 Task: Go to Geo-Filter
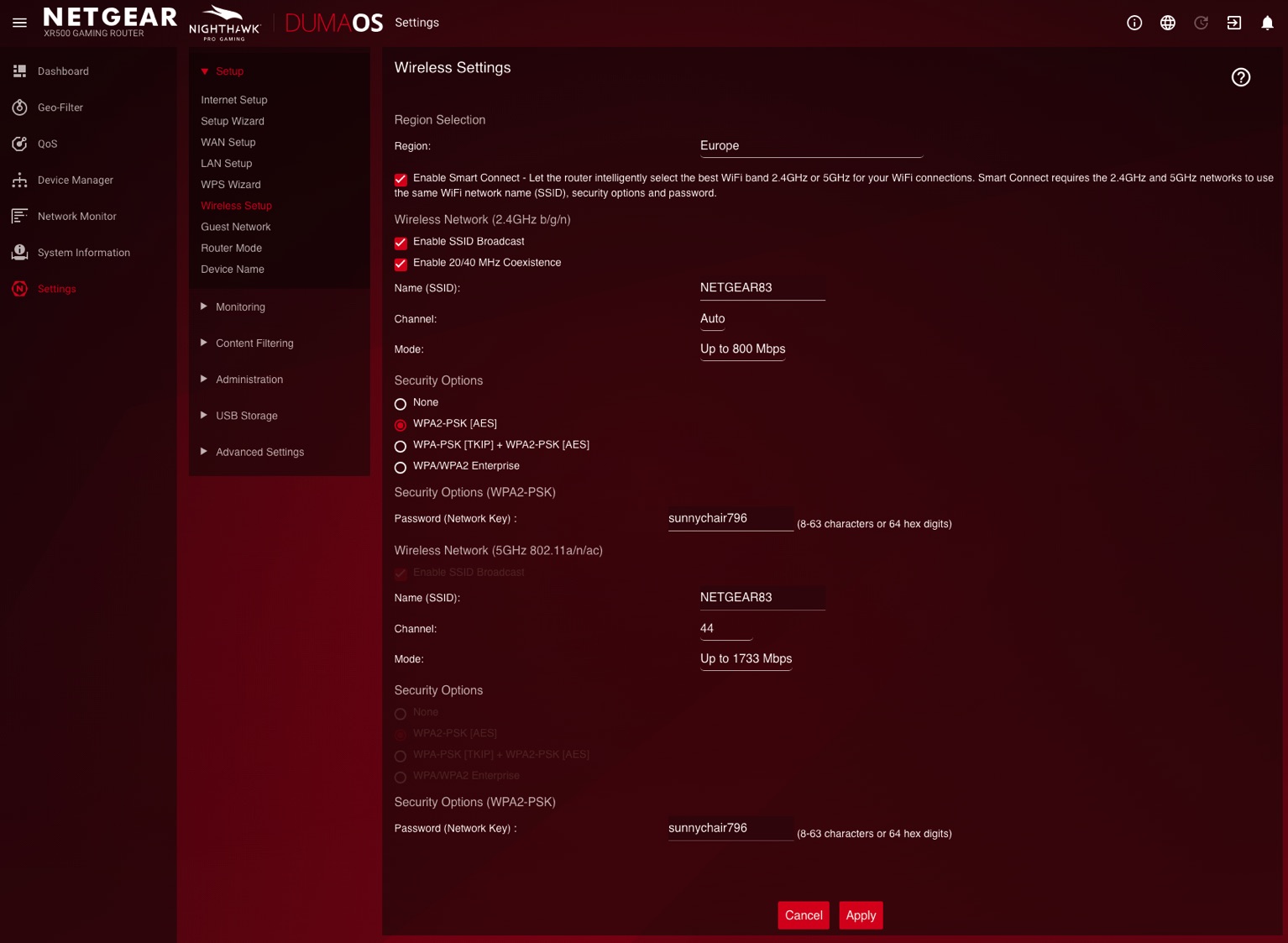60,107
